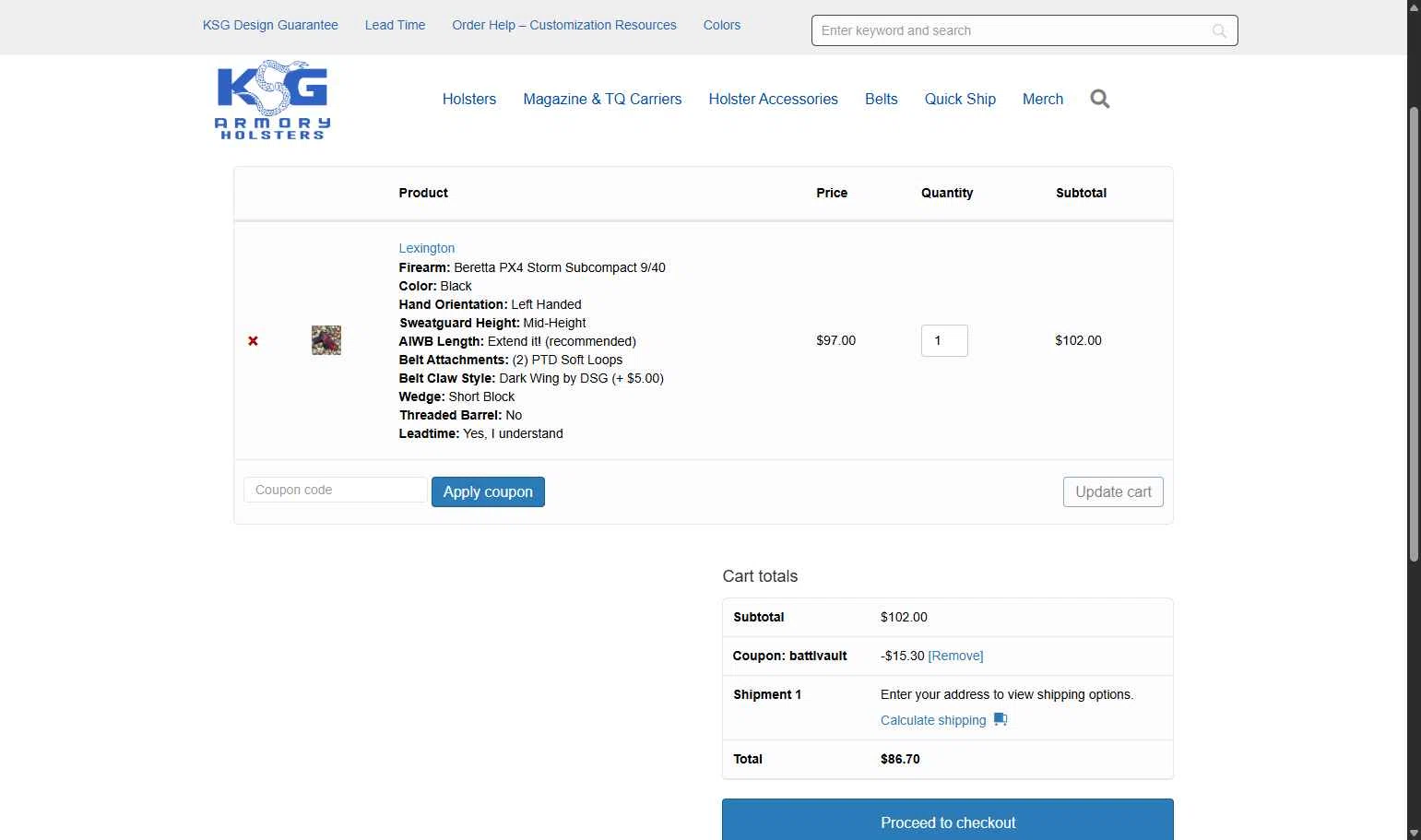Click the Dark Wing by DSG belt claw text
This screenshot has height=840, width=1421.
click(582, 378)
